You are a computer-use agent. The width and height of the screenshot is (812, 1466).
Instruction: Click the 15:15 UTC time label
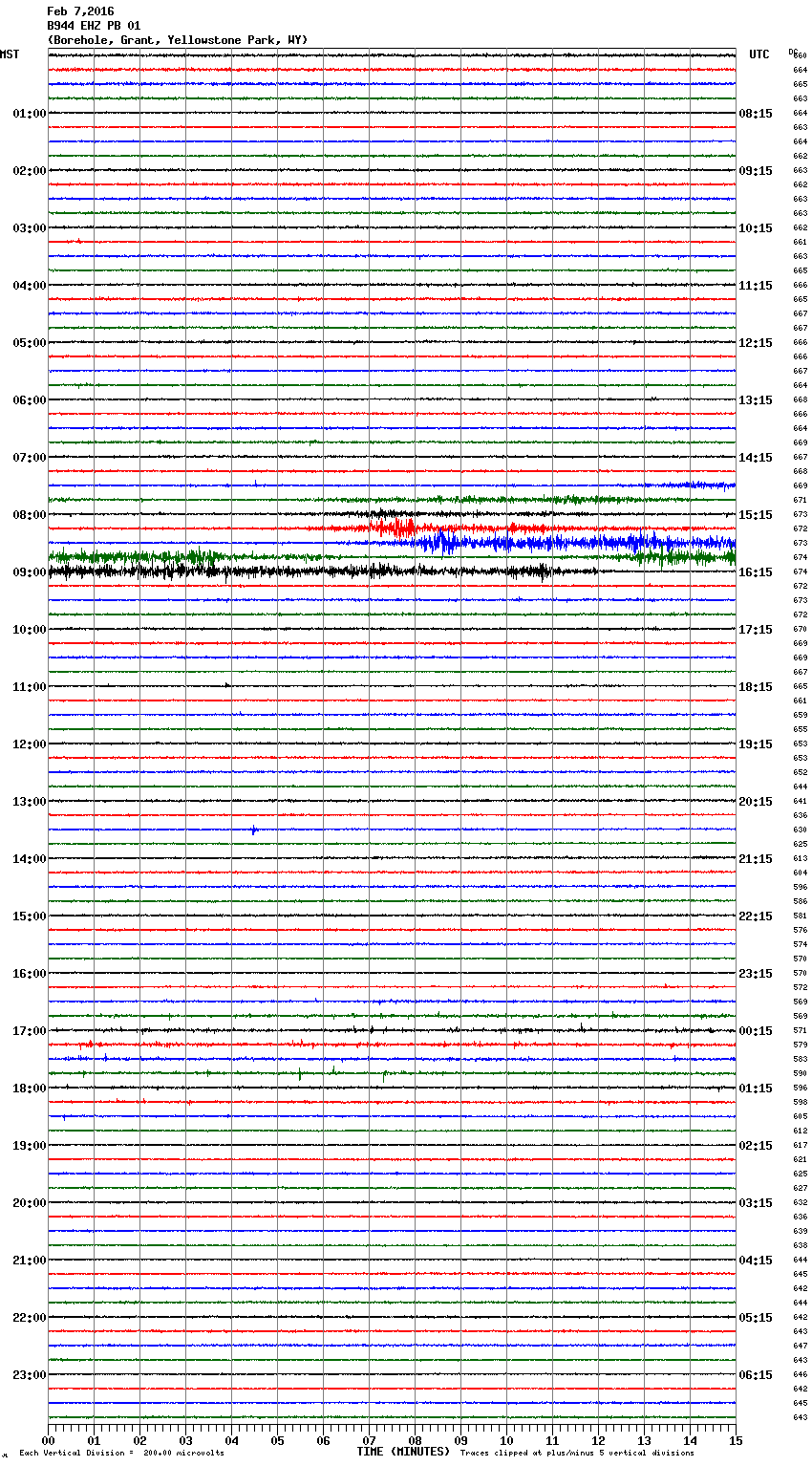pos(755,515)
